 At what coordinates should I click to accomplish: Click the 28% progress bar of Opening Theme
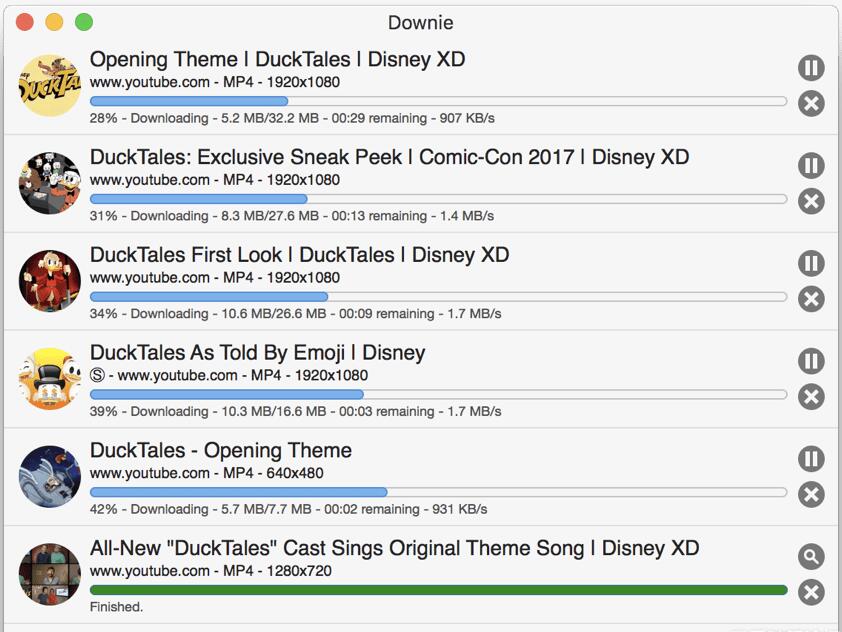(x=438, y=101)
